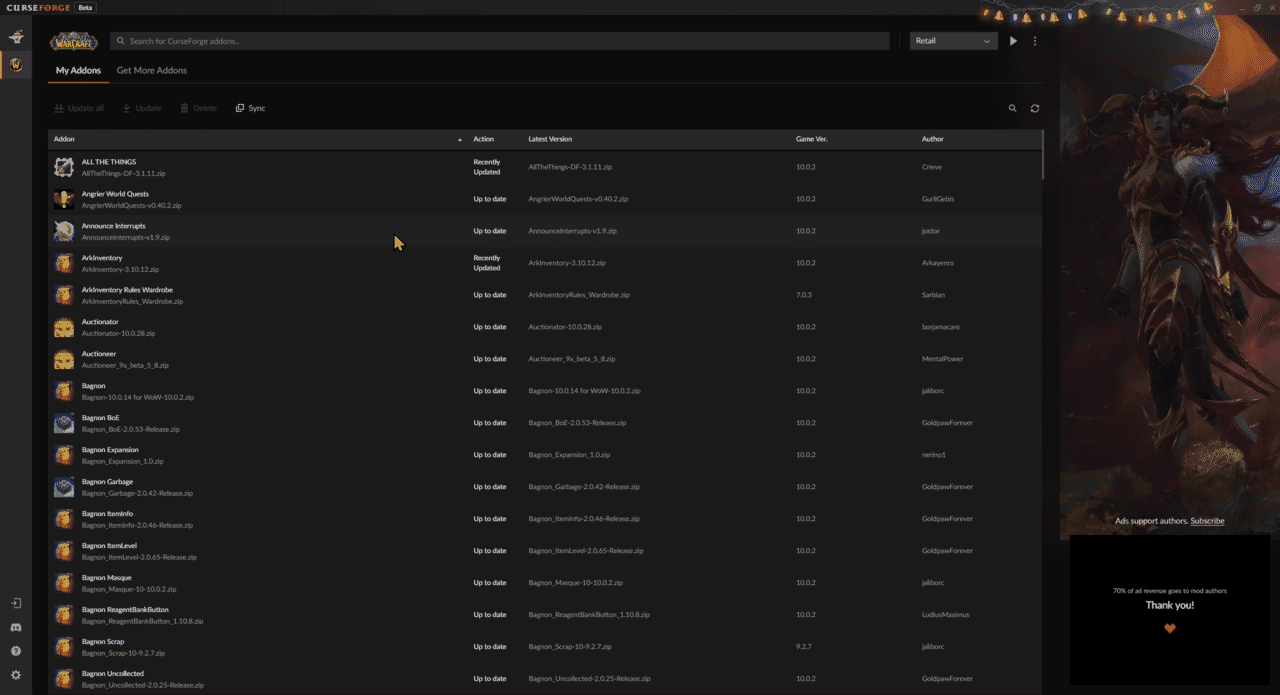Screen dimensions: 1280x695
Task: Open the Discord icon near the sidebar bottom
Action: click(15, 627)
